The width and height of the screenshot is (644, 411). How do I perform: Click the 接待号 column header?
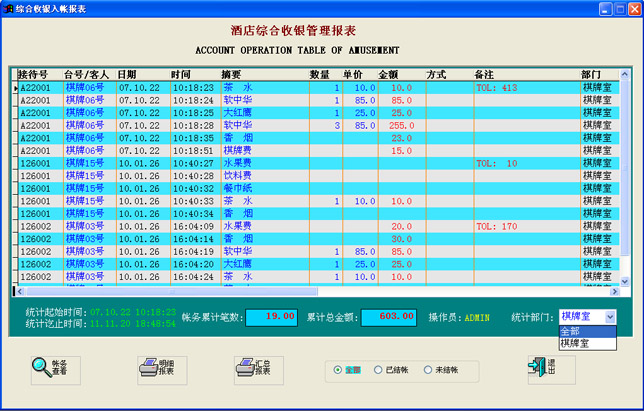coord(34,74)
